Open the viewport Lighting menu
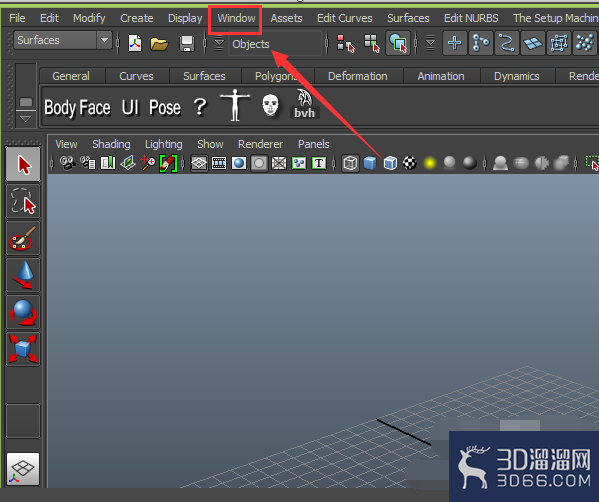Viewport: 599px width, 502px height. coord(164,144)
